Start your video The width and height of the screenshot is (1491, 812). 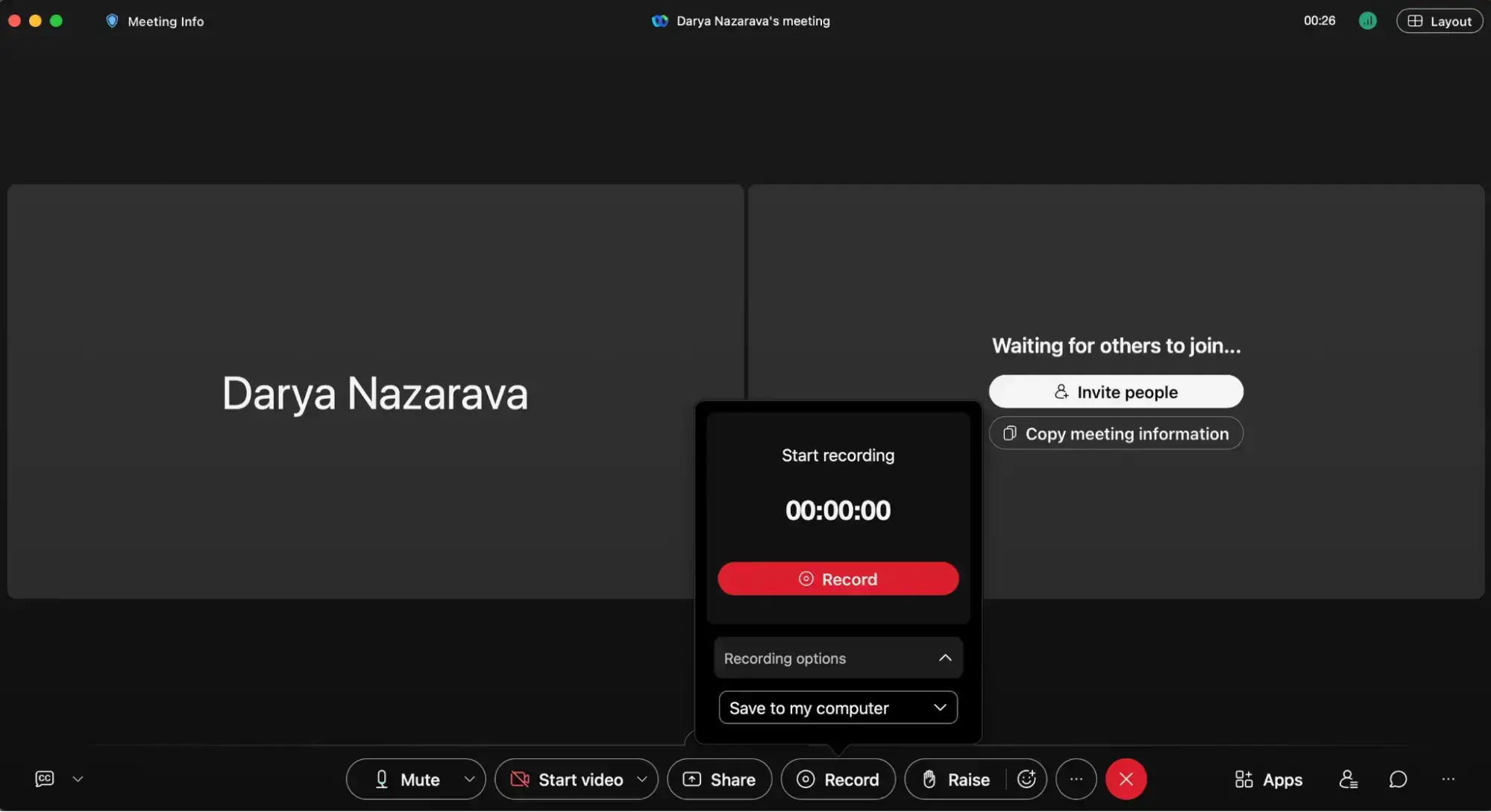click(567, 779)
